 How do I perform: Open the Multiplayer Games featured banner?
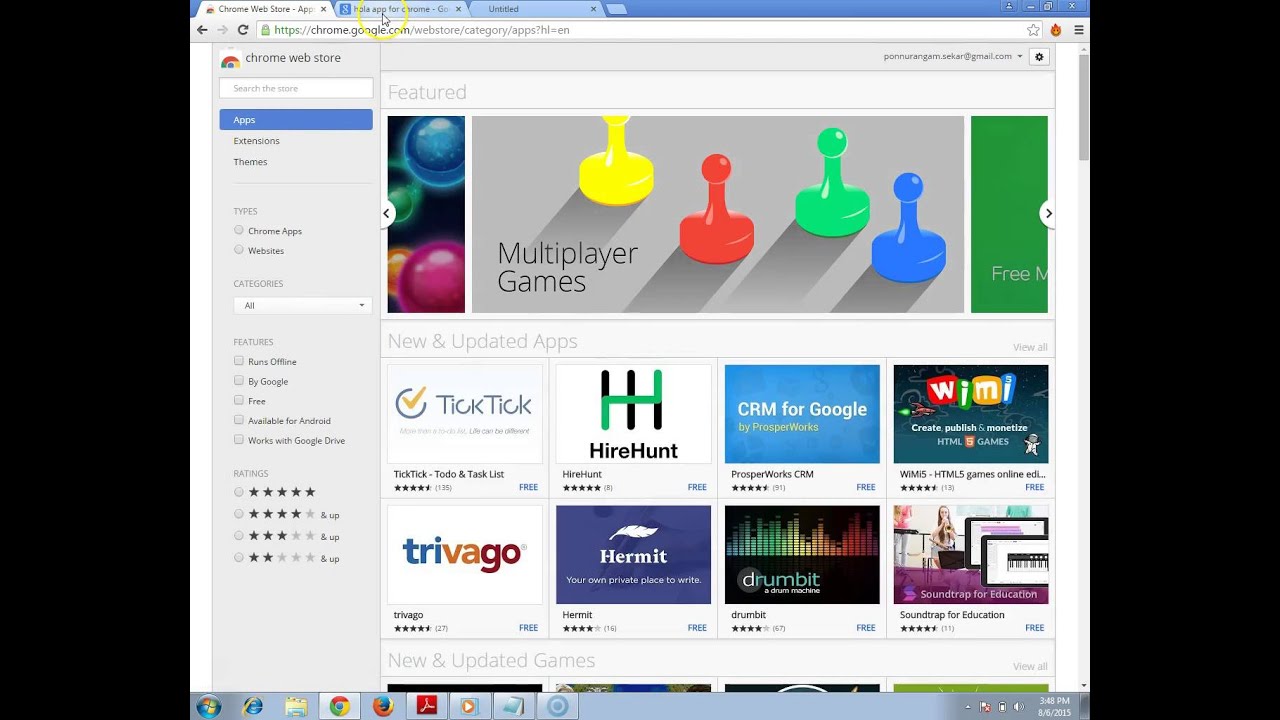[718, 214]
